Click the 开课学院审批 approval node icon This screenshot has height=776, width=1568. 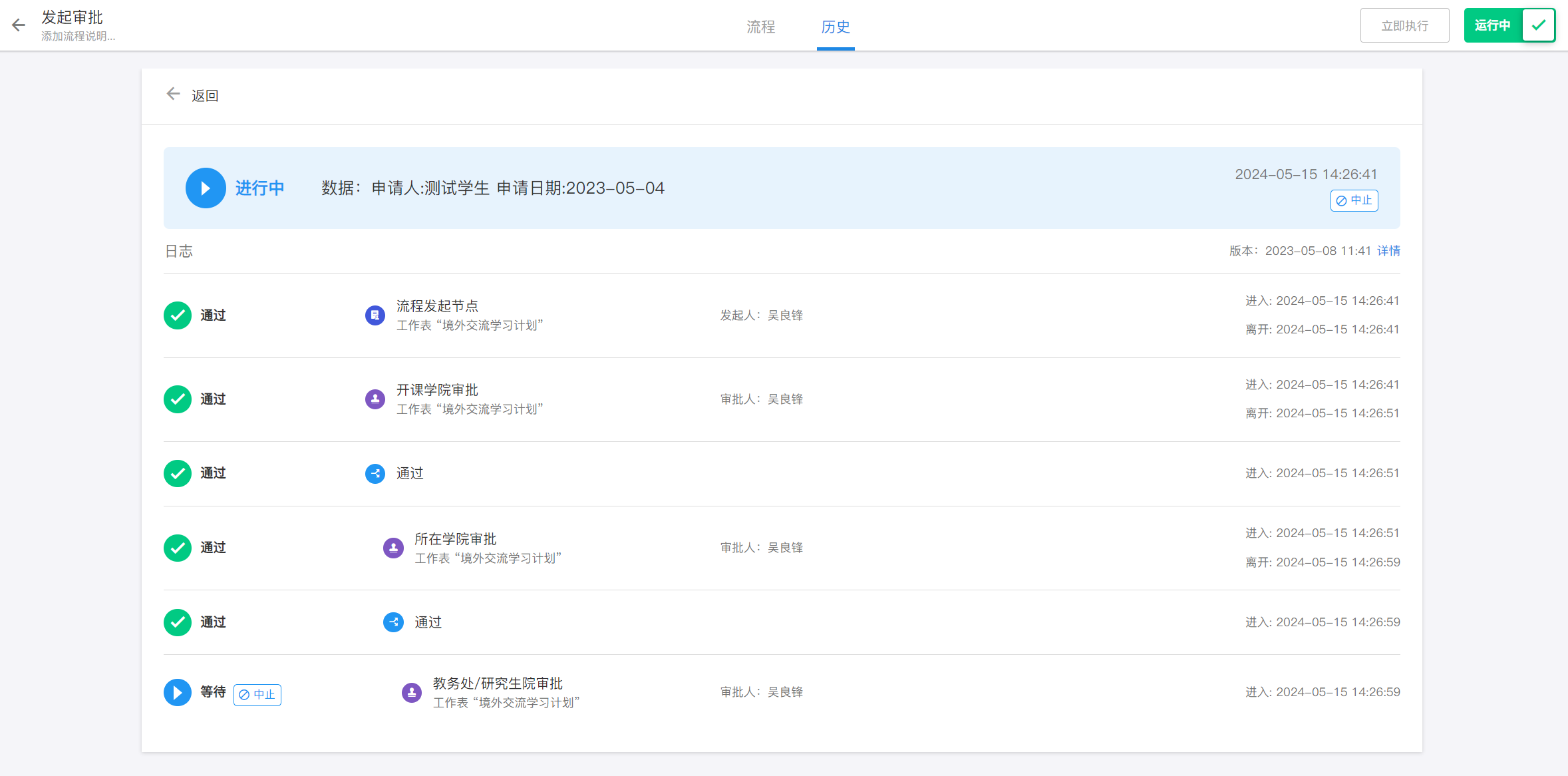click(x=375, y=399)
